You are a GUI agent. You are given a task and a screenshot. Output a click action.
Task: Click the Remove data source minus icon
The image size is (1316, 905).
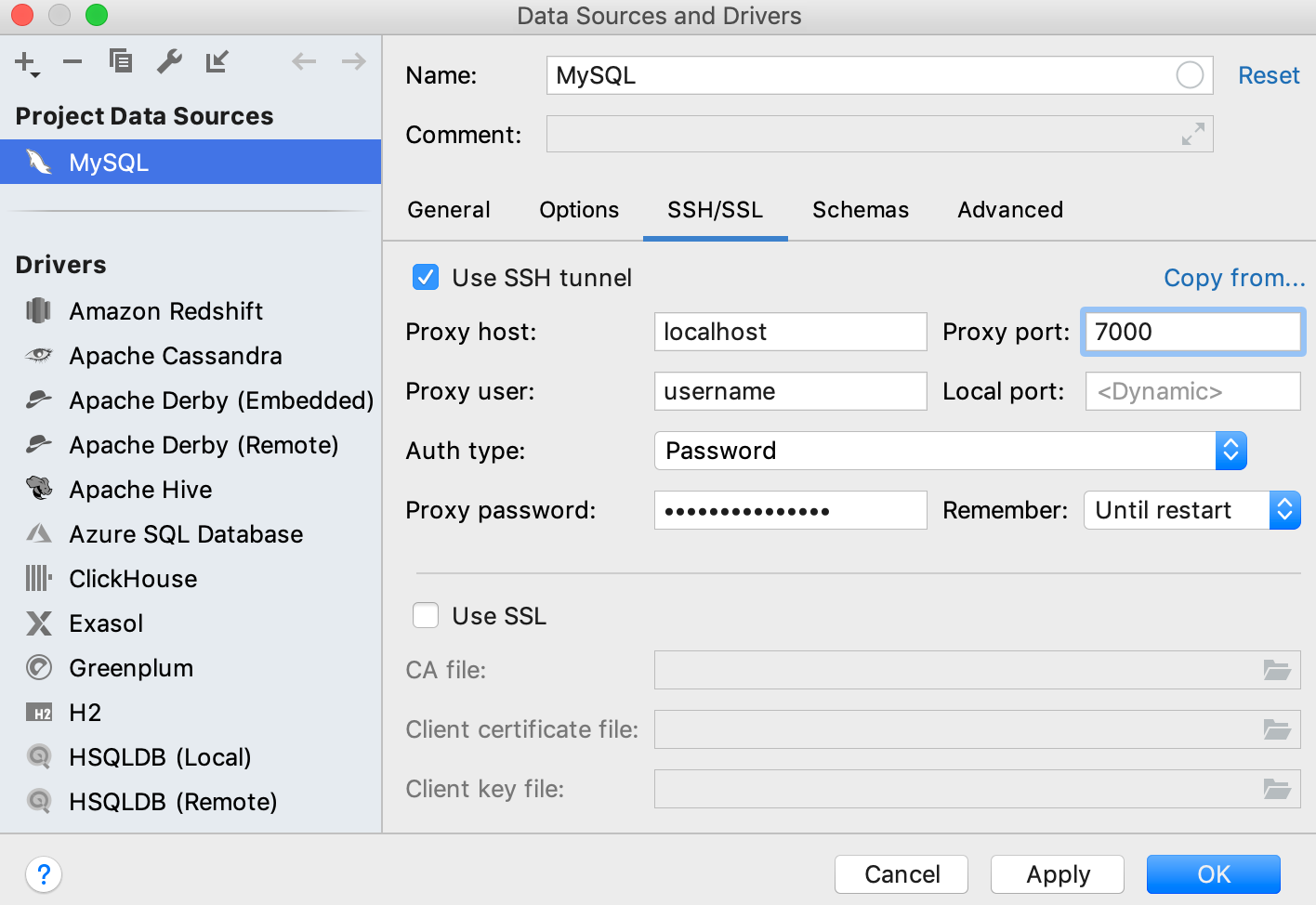pos(72,62)
